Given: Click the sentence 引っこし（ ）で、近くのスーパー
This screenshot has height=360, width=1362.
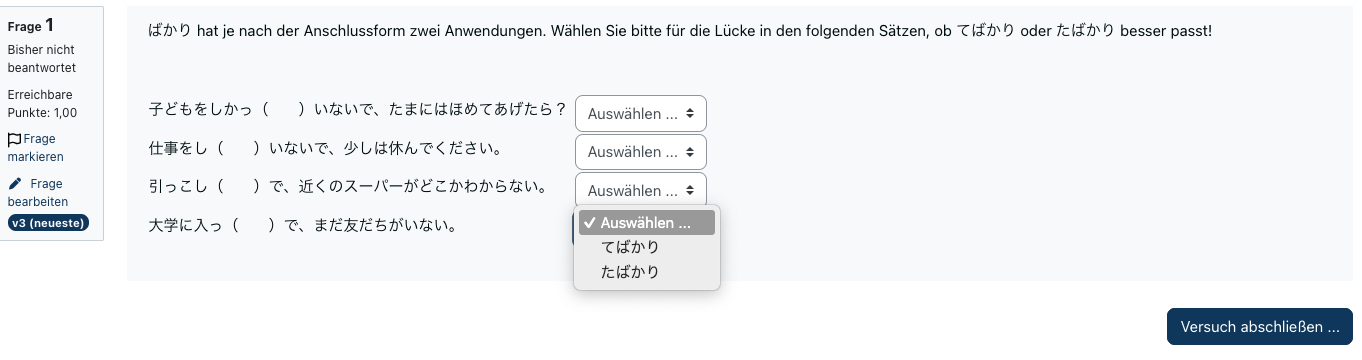Looking at the screenshot, I should (x=347, y=187).
